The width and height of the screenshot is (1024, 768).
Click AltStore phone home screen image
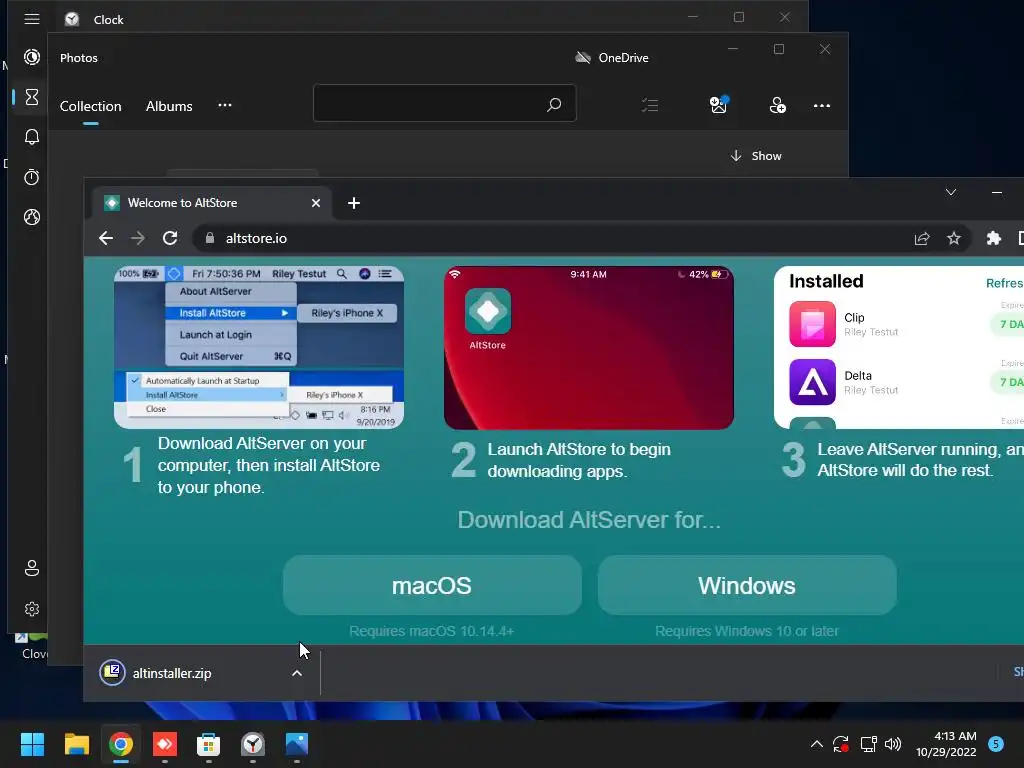click(589, 347)
